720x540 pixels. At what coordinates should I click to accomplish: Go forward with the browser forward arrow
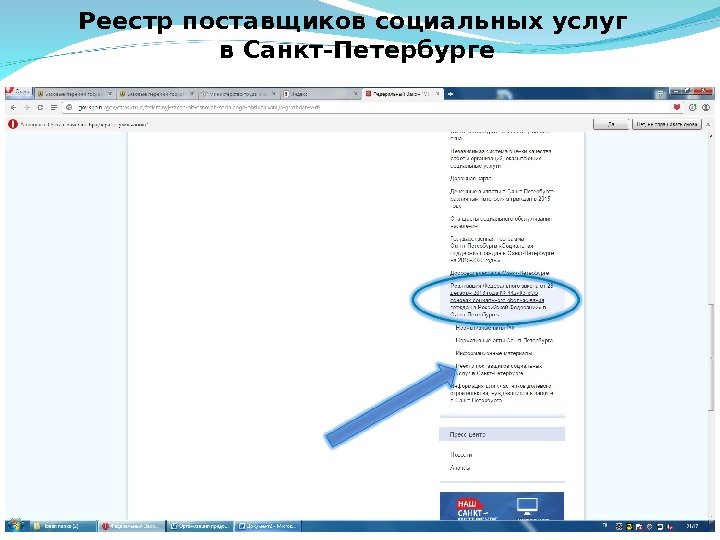point(27,107)
